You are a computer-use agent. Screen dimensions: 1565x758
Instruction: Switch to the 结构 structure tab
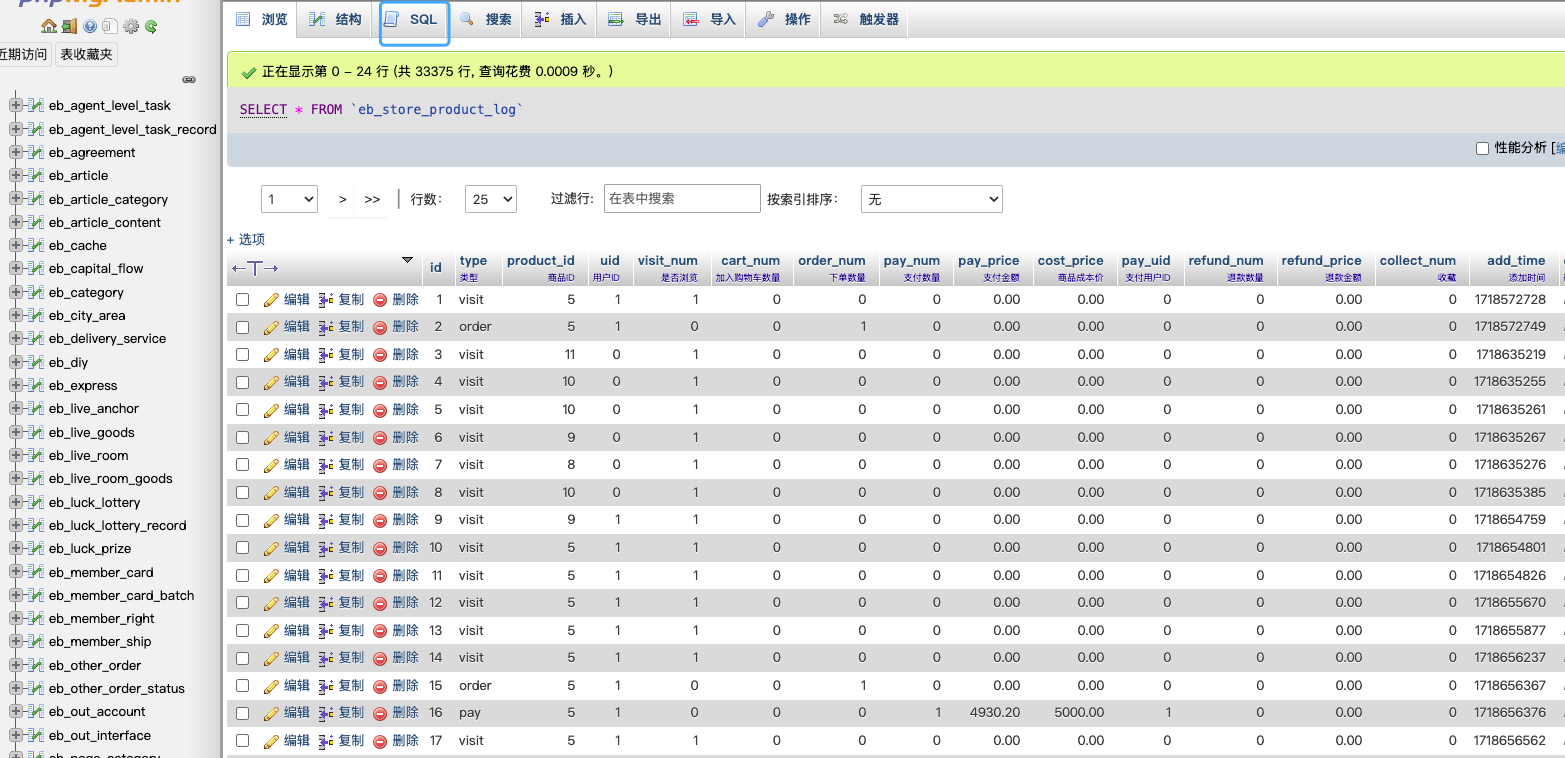point(335,19)
